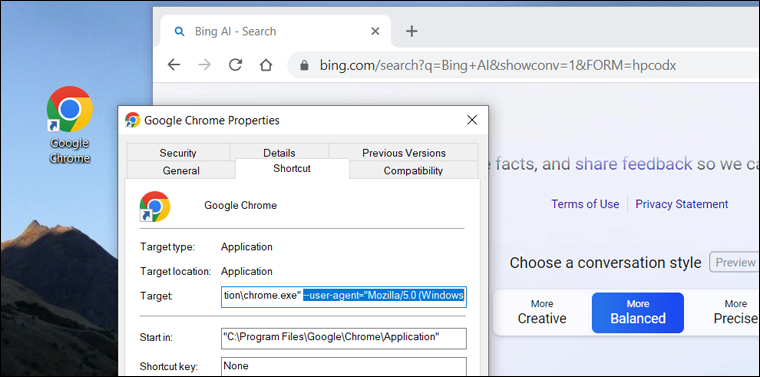Switch to the General tab
This screenshot has width=760, height=377.
pyautogui.click(x=181, y=170)
